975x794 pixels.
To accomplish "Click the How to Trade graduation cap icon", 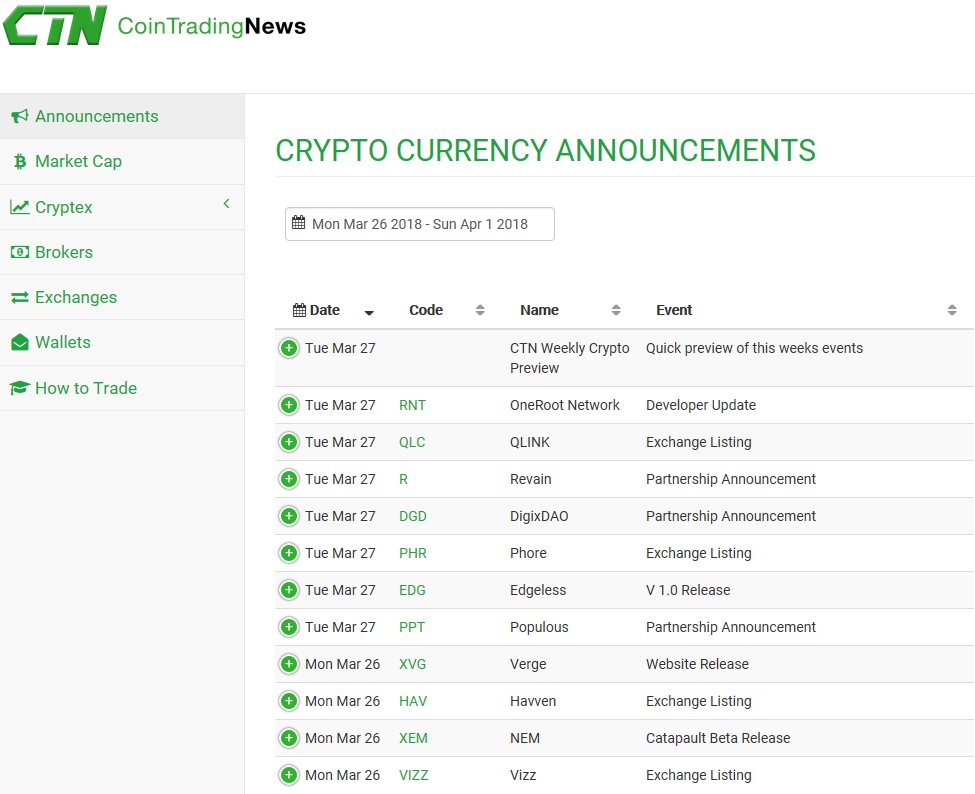I will click(x=20, y=388).
